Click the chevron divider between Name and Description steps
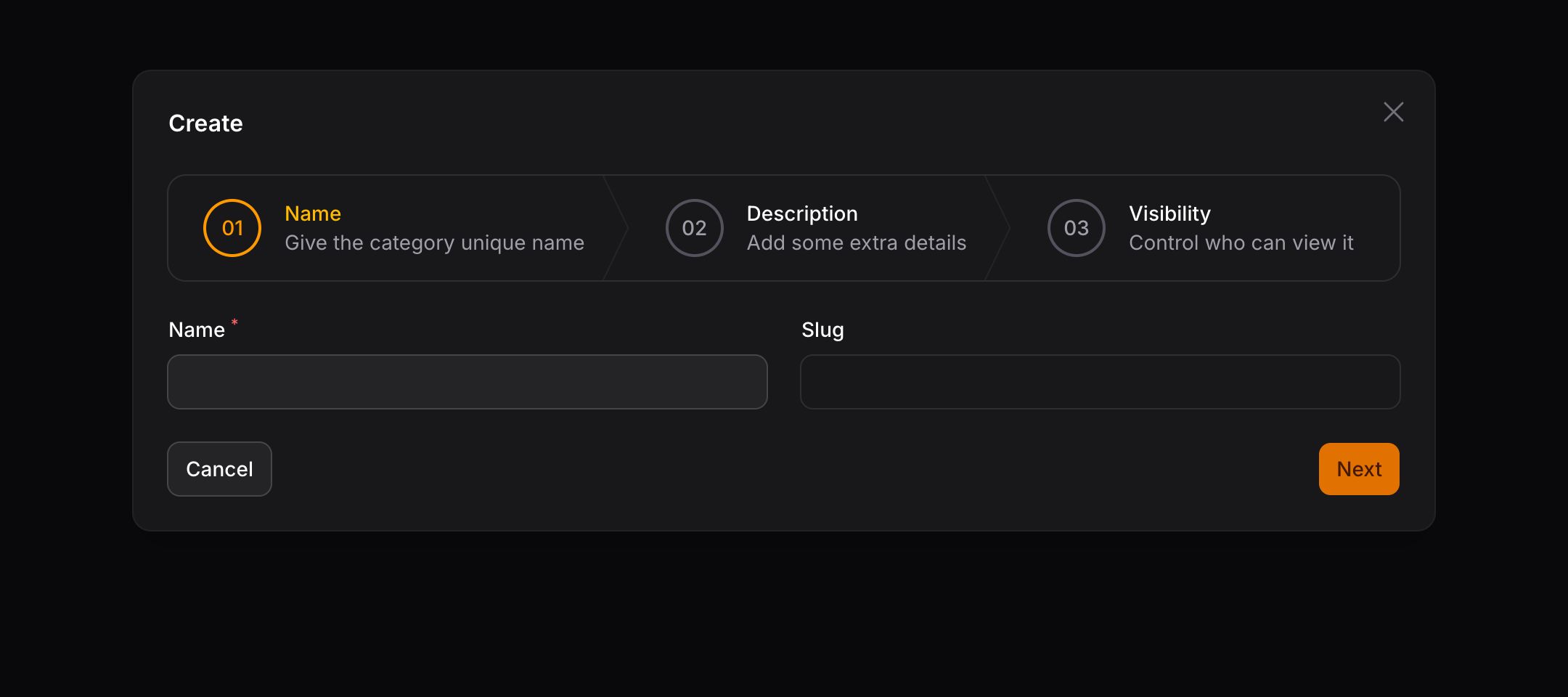This screenshot has height=697, width=1568. pos(618,228)
